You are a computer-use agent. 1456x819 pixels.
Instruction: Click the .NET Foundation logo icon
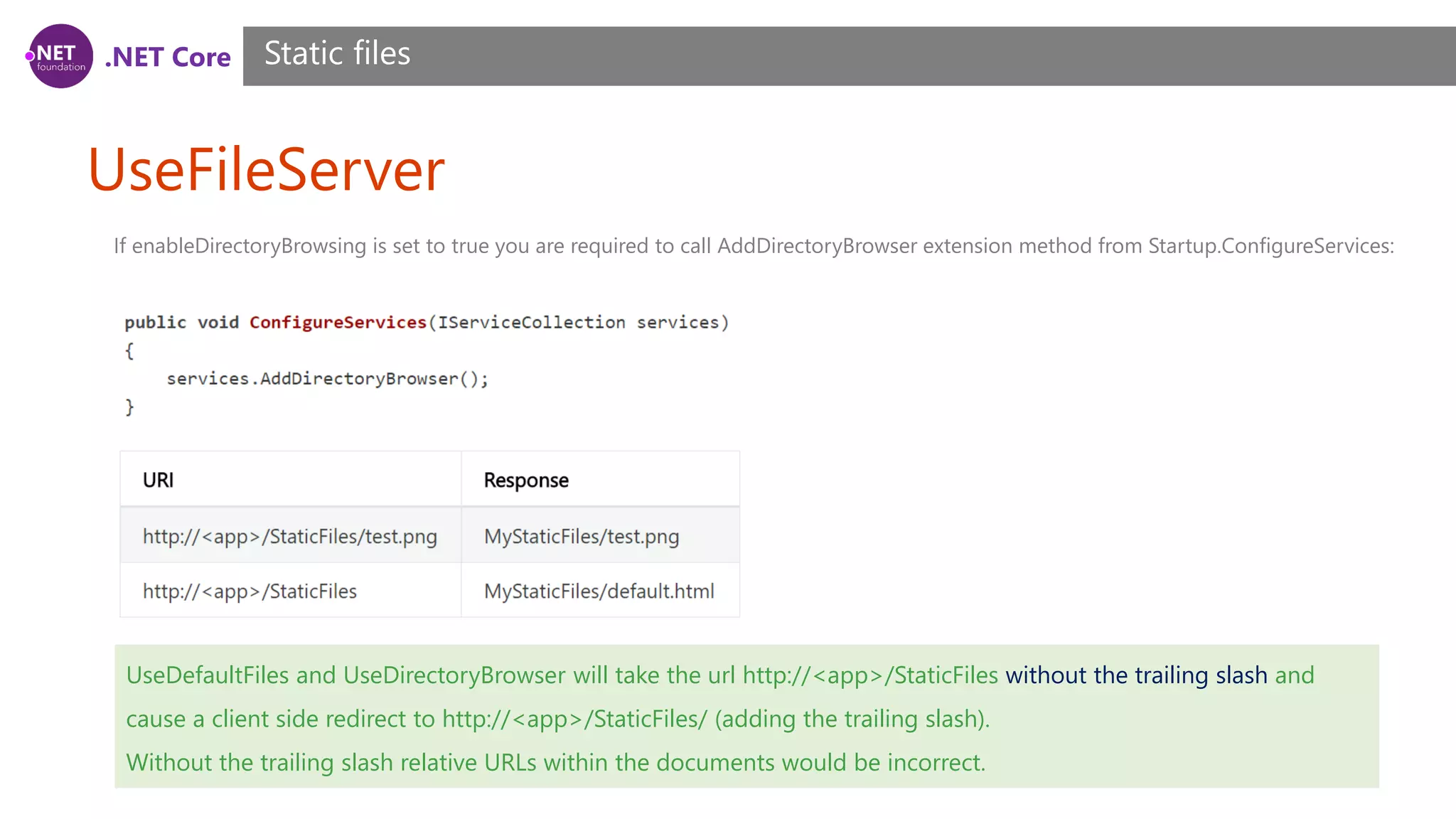click(60, 56)
